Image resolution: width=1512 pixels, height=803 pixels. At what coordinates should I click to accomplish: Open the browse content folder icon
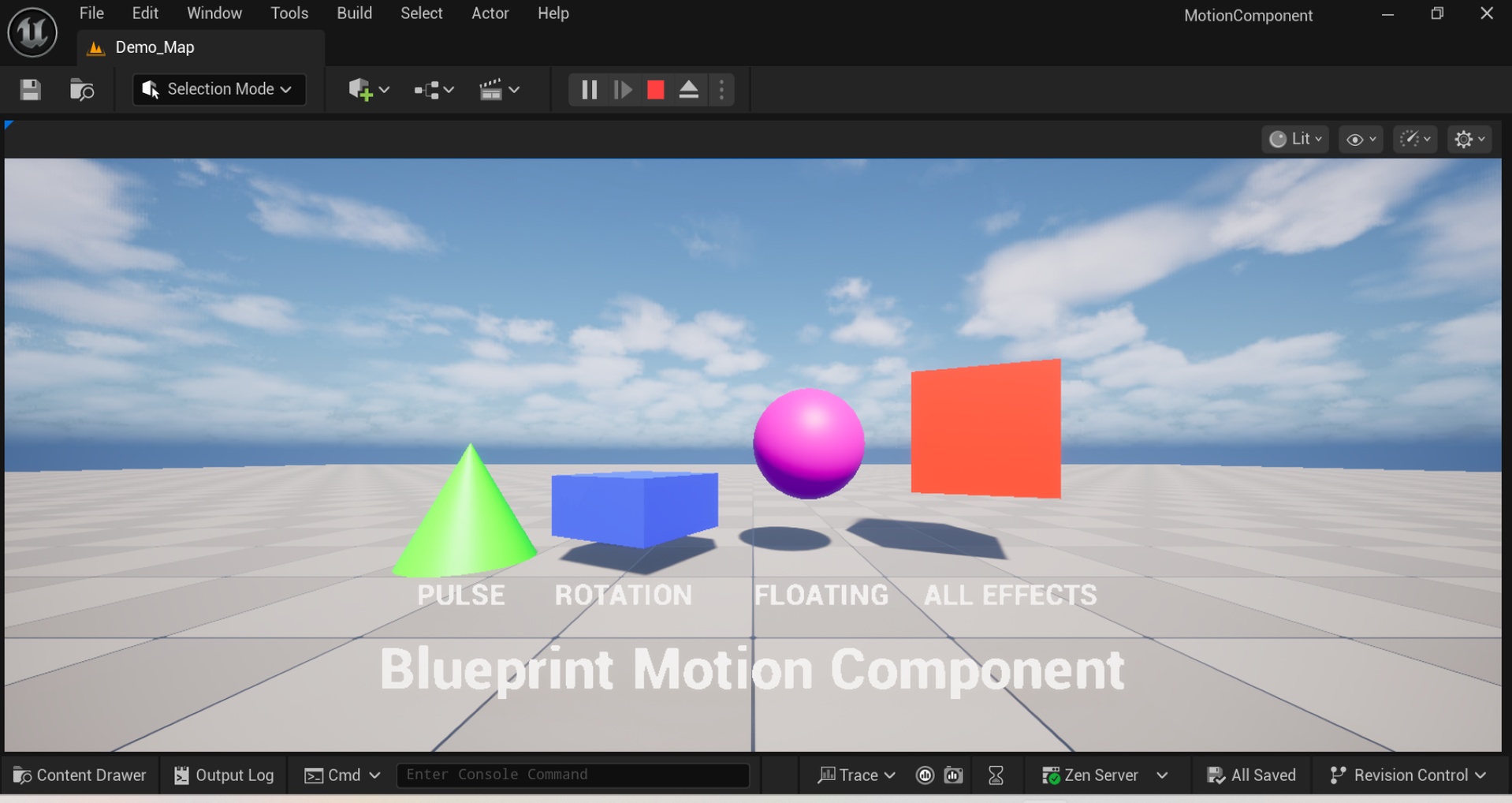coord(81,89)
